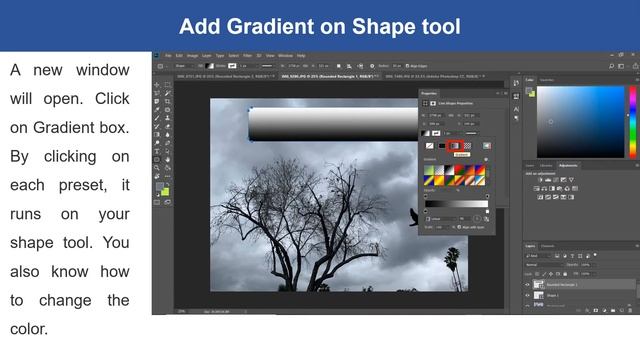The height and width of the screenshot is (360, 640).
Task: Toggle Quick Mask mode
Action: tap(157, 202)
